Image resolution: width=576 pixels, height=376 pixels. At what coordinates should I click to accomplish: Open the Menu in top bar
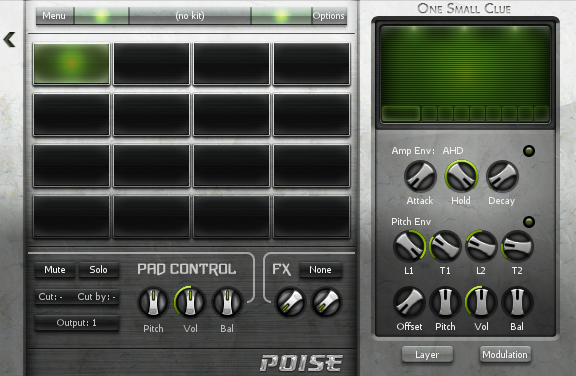coord(54,16)
